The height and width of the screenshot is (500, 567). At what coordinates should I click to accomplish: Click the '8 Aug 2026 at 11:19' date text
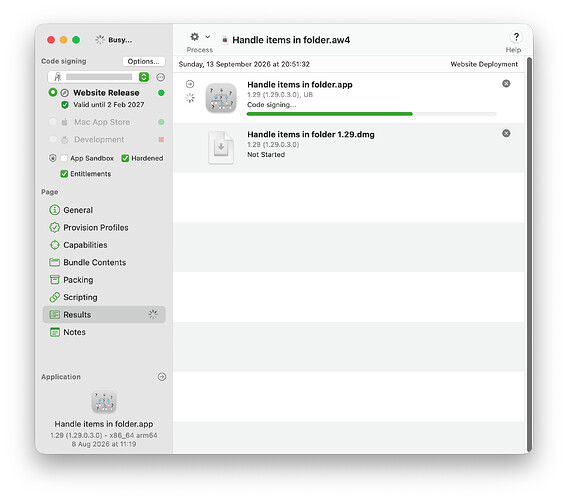(x=104, y=444)
